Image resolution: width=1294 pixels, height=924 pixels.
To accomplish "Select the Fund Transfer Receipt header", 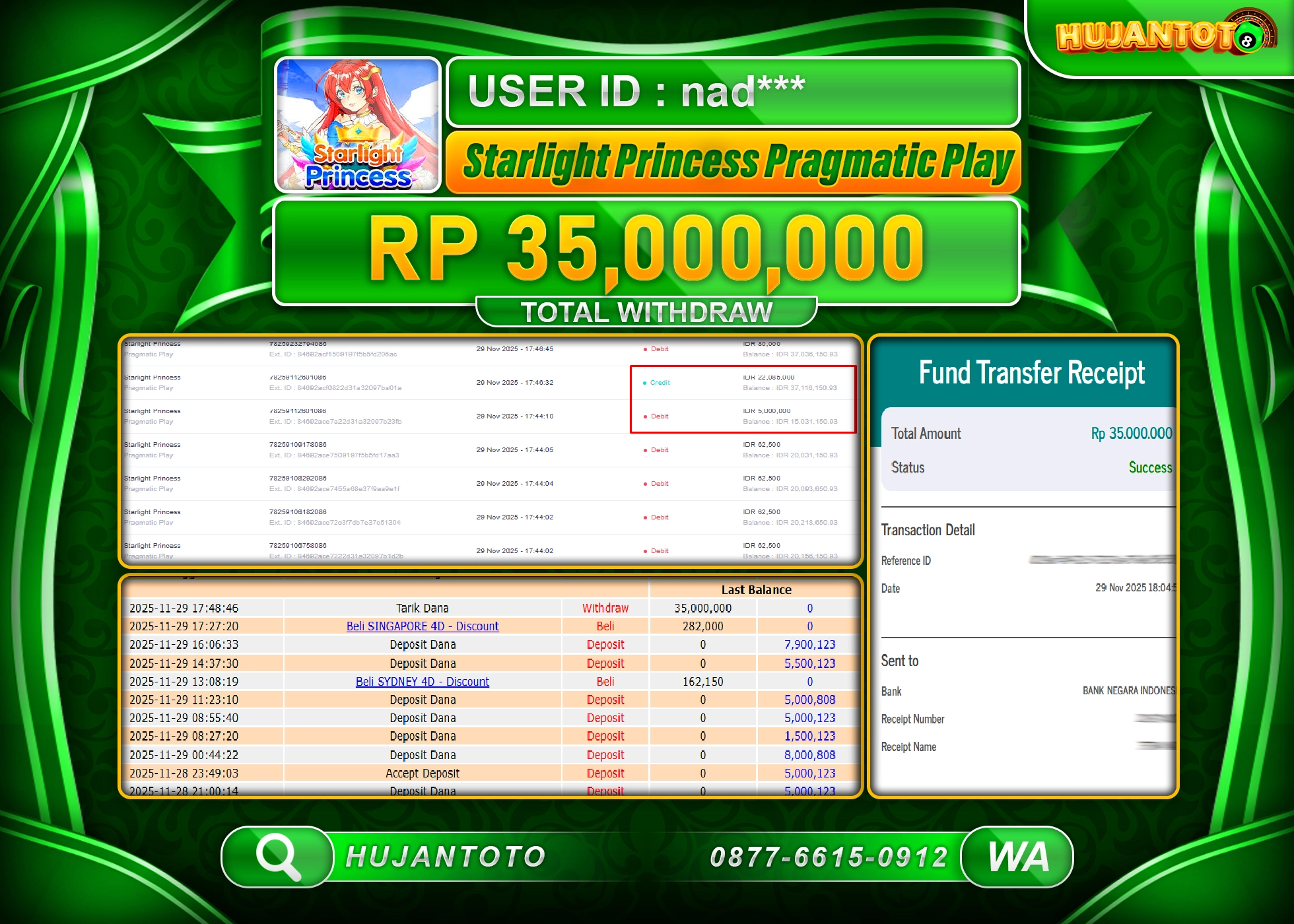I will (1031, 373).
